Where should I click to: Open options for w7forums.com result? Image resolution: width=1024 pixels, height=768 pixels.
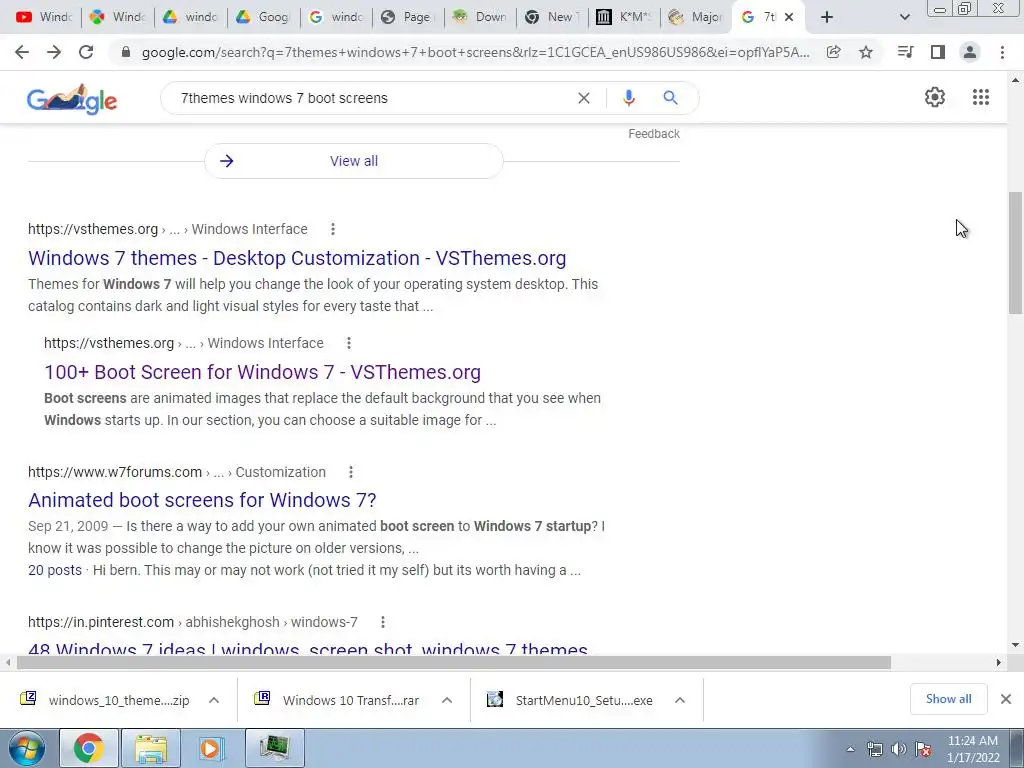pos(351,472)
